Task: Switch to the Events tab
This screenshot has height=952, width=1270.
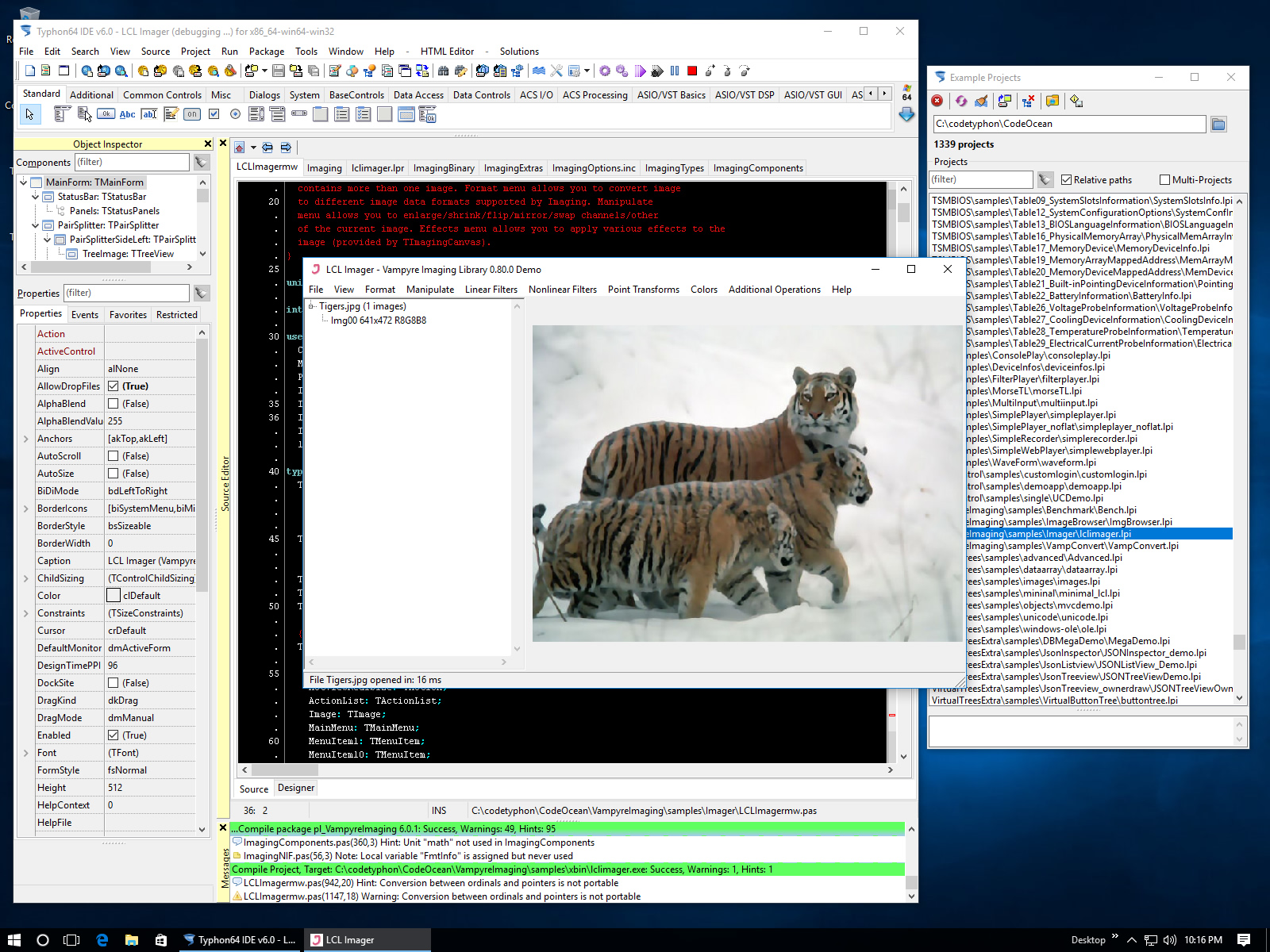Action: point(85,315)
